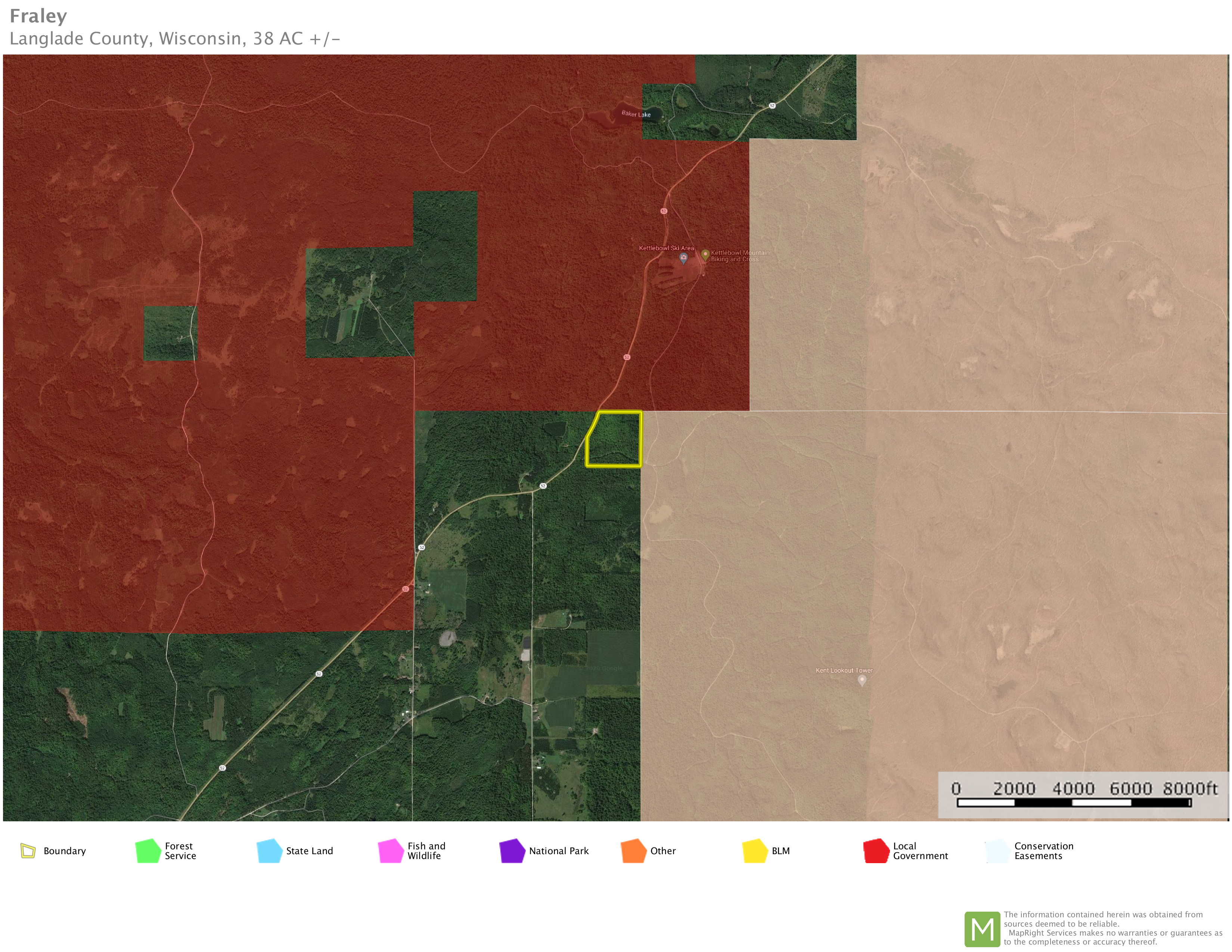Click inside the yellow parcel boundary

pos(616,440)
